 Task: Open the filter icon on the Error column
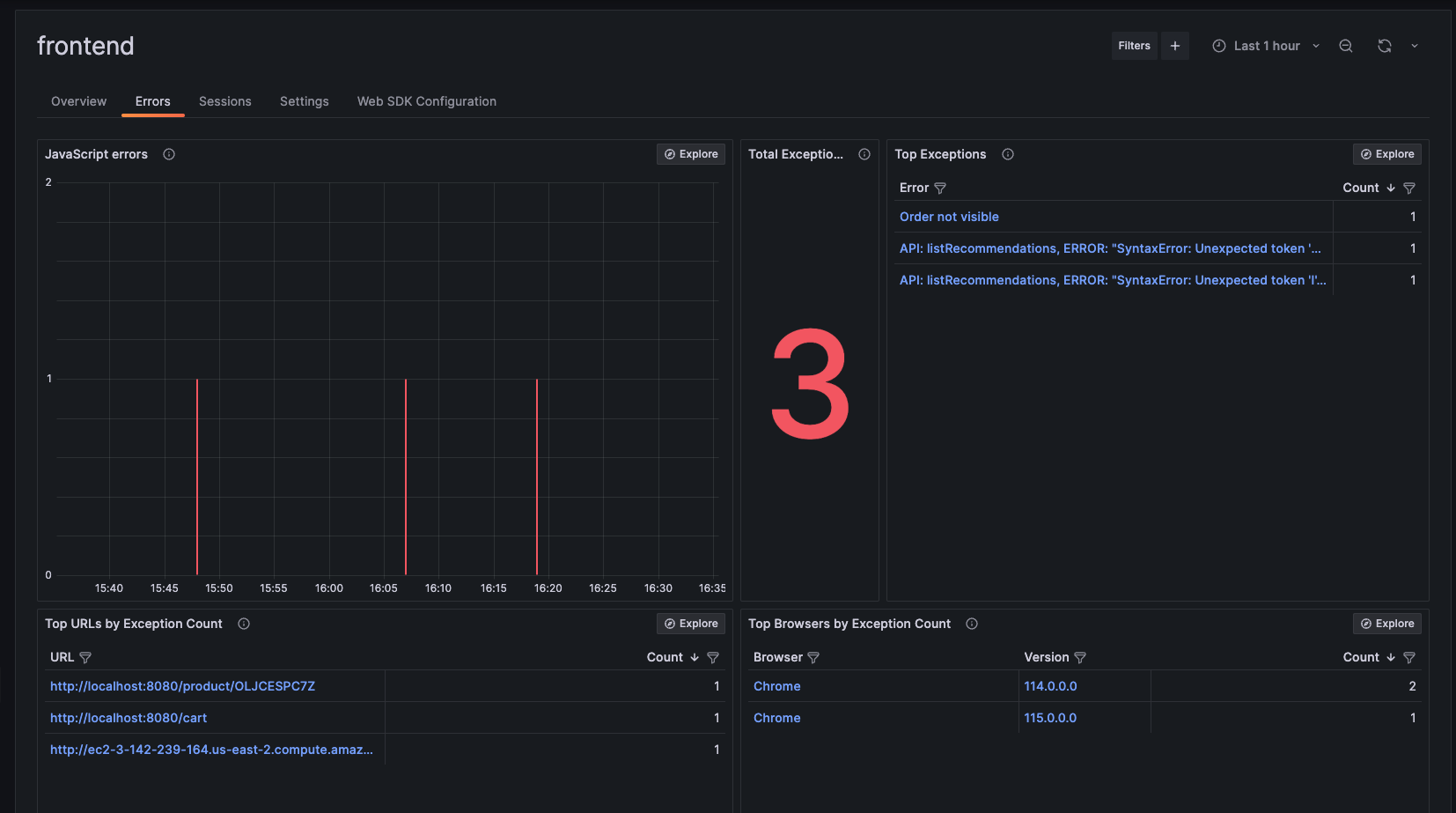(x=940, y=188)
